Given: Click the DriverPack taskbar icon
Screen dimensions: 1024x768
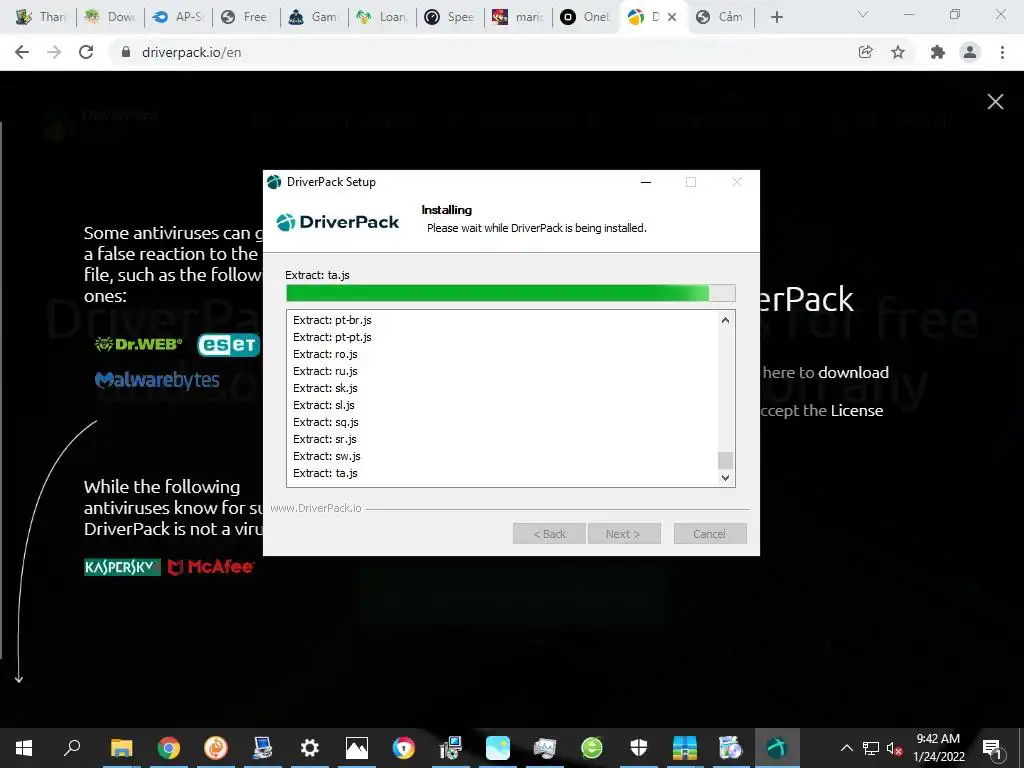Looking at the screenshot, I should [777, 748].
